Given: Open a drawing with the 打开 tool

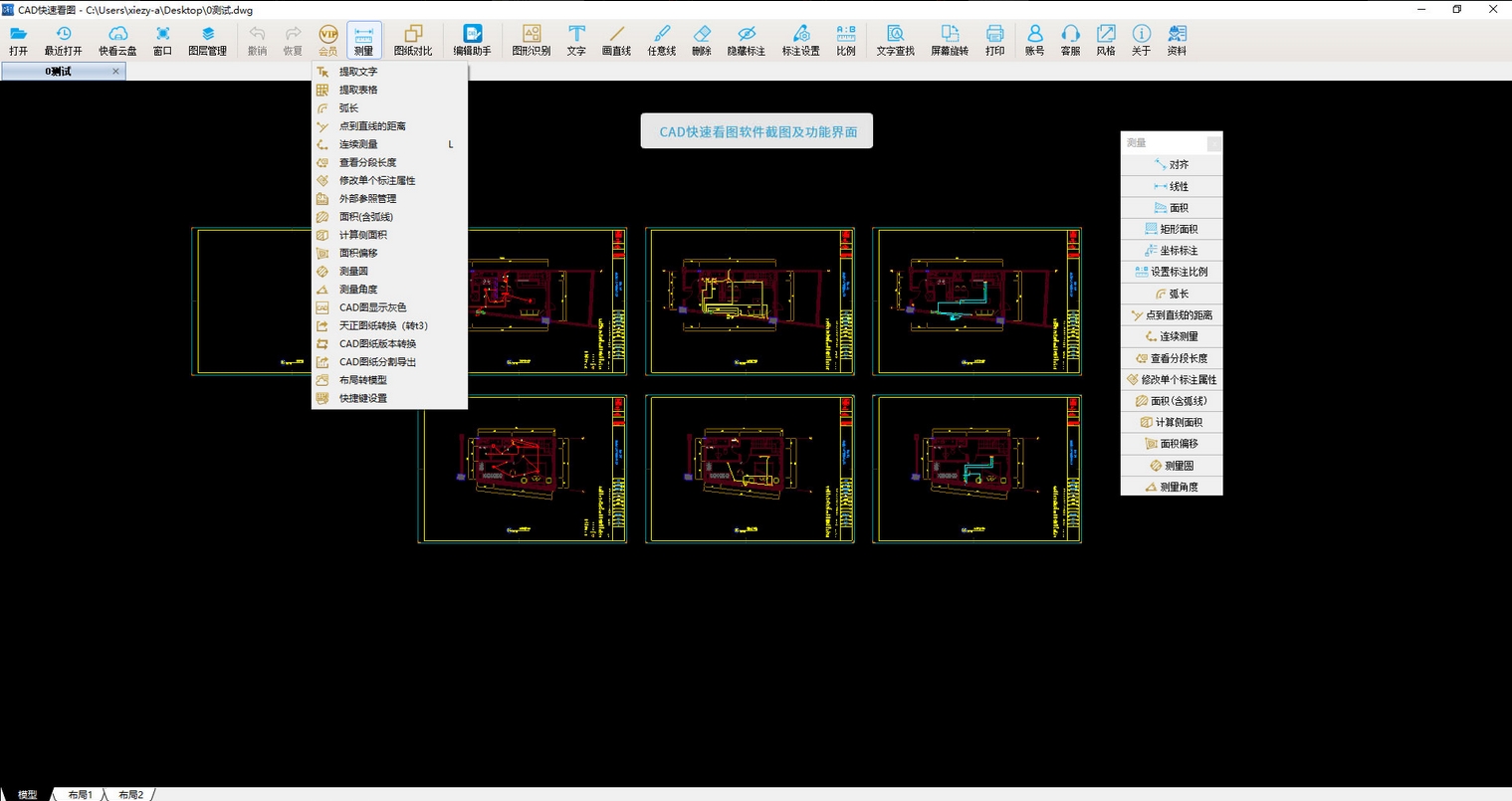Looking at the screenshot, I should tap(18, 41).
